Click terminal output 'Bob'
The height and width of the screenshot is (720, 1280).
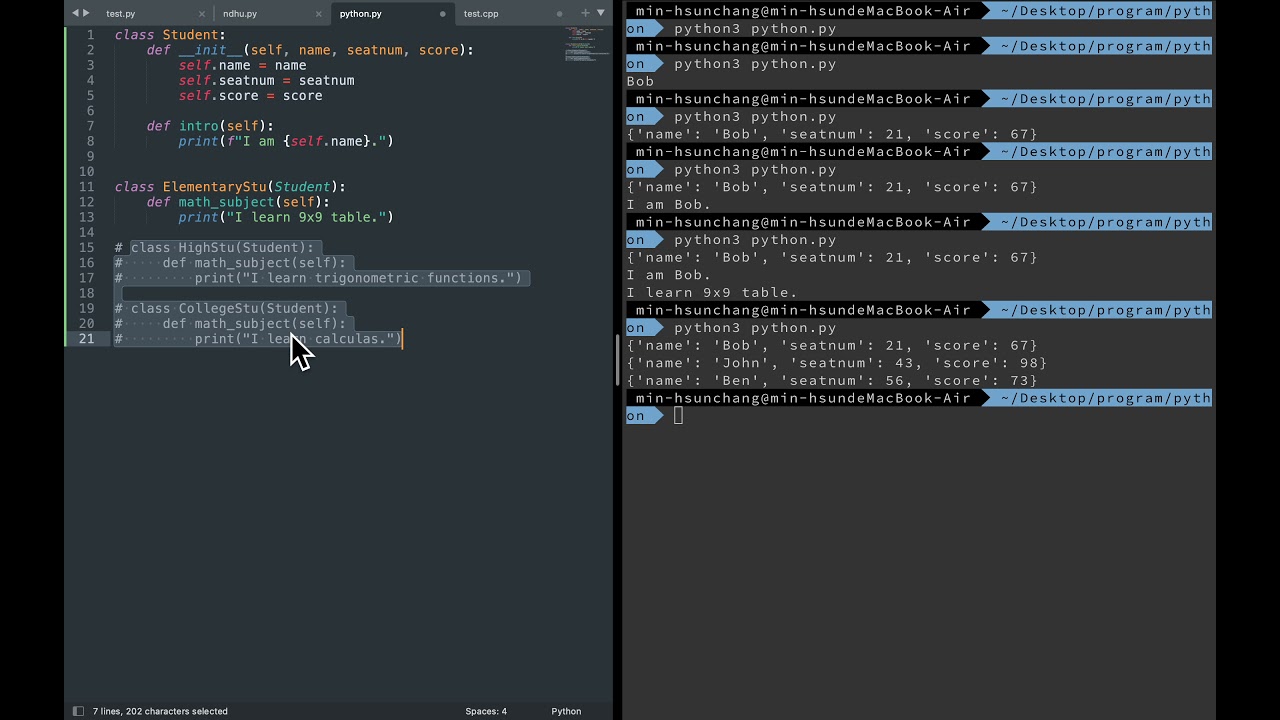point(640,82)
